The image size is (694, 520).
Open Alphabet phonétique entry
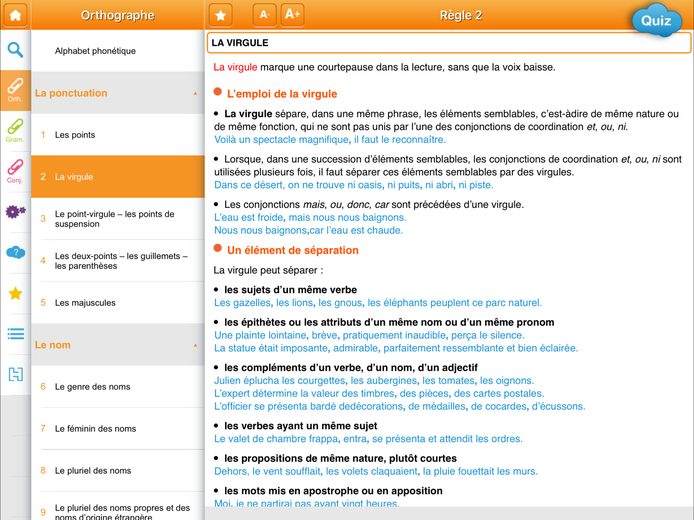pyautogui.click(x=118, y=50)
